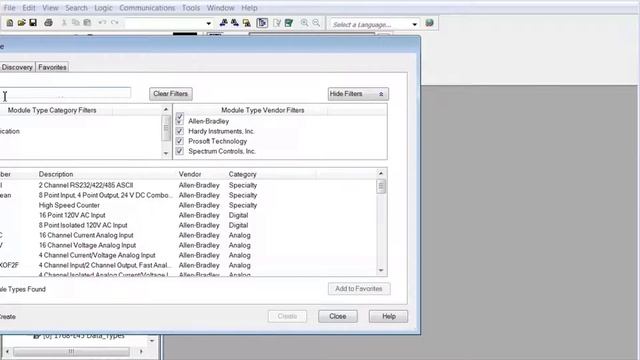Screen dimensions: 640x360
Task: Open the Logic menu
Action: [103, 8]
